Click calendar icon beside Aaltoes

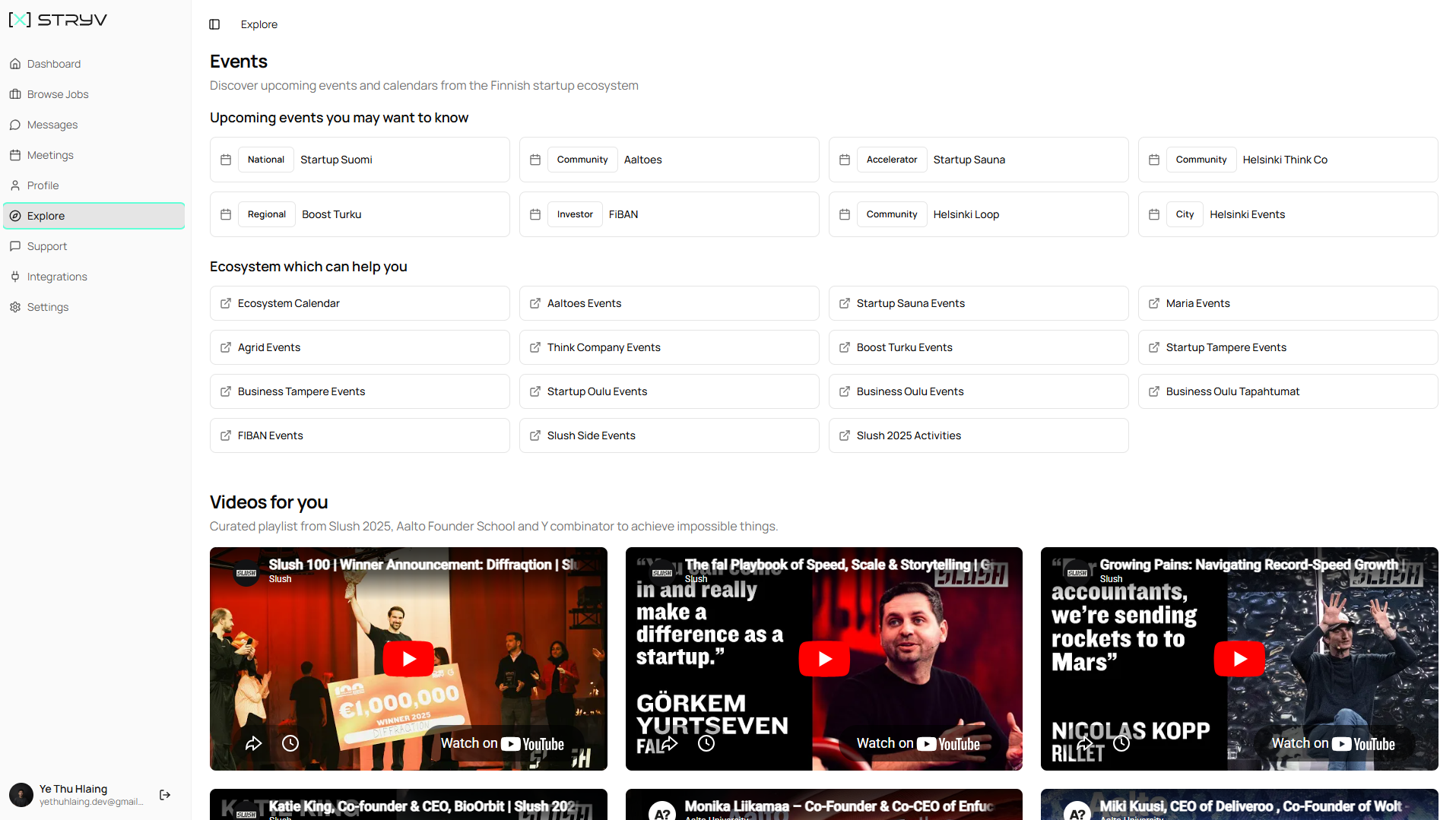[535, 160]
